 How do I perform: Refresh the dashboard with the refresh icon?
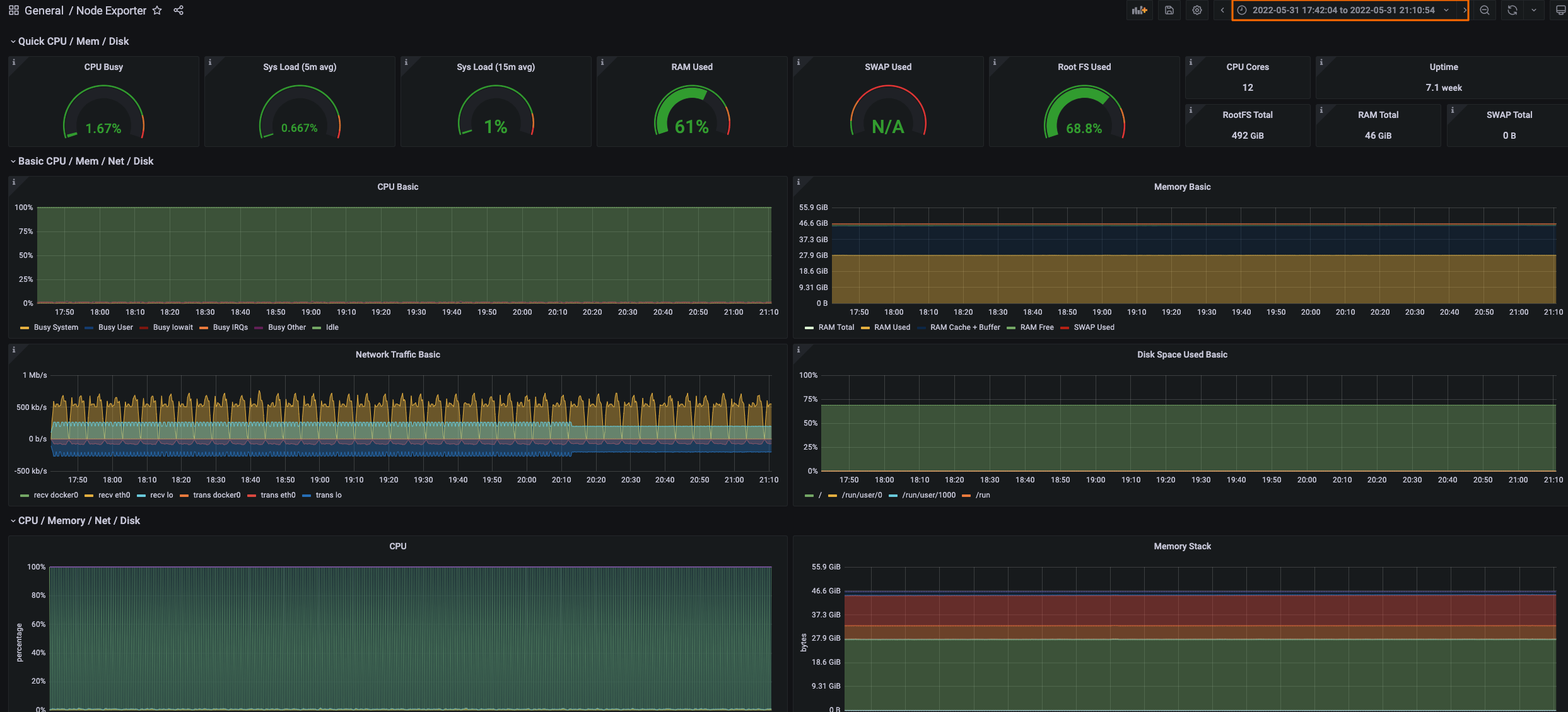1511,10
